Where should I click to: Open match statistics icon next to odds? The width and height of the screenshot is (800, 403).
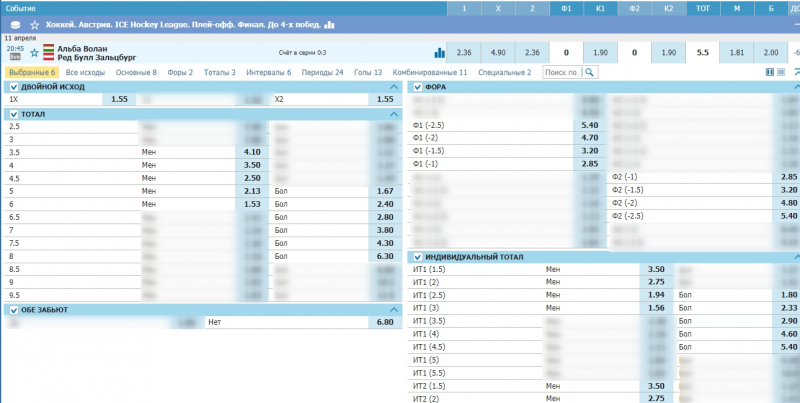coord(439,52)
